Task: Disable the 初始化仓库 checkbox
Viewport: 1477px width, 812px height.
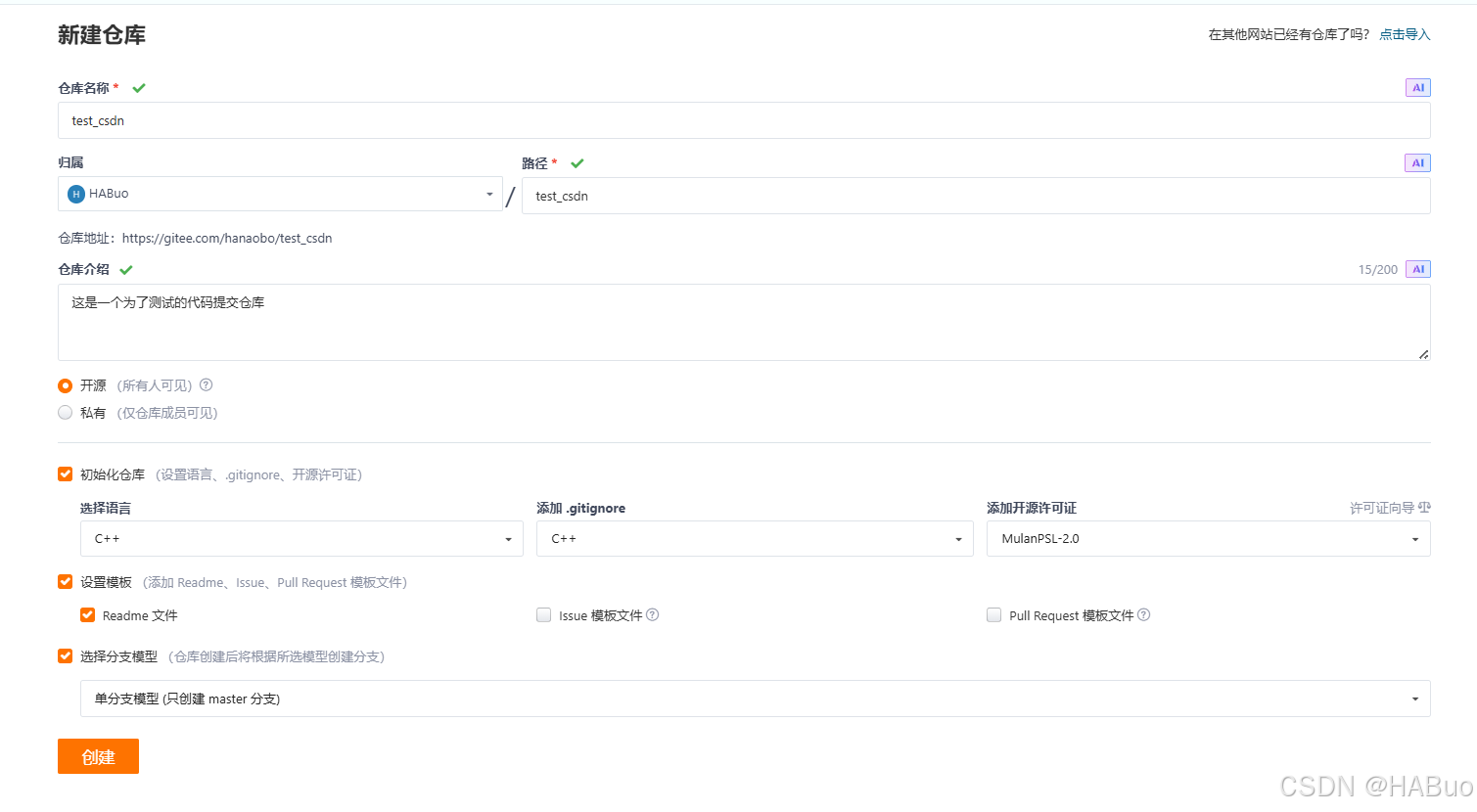Action: click(x=65, y=474)
